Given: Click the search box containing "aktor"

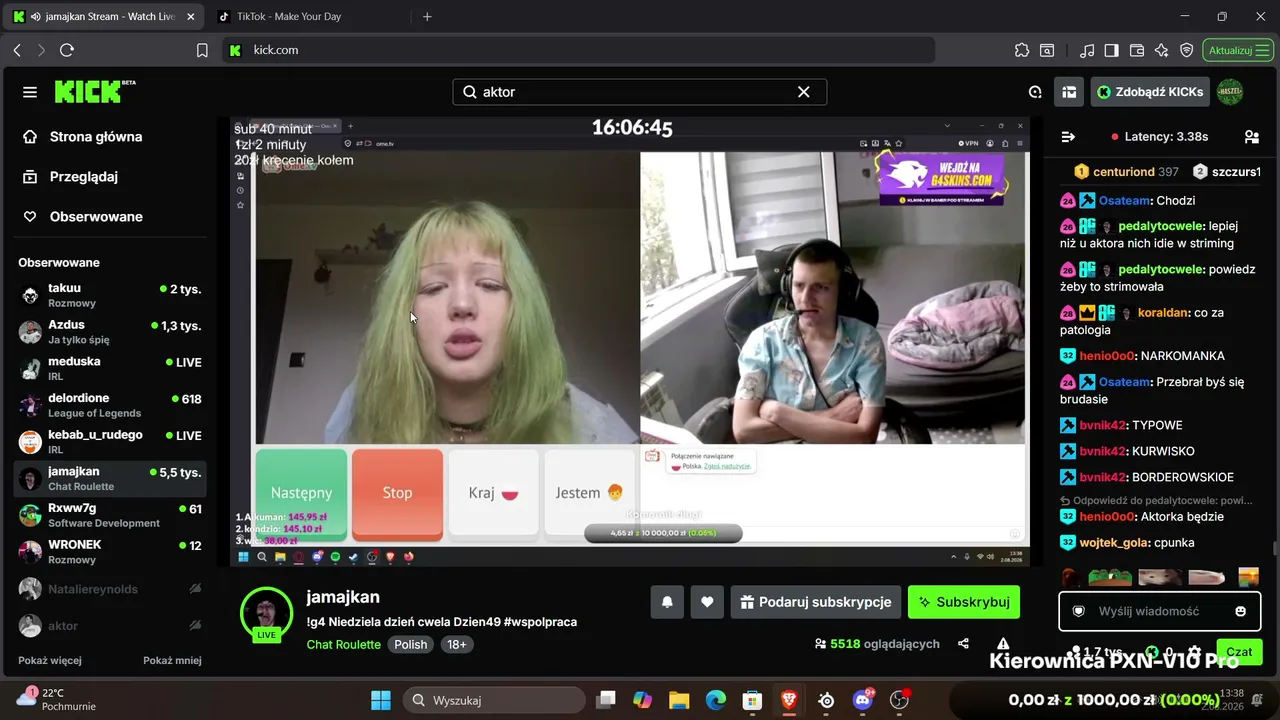Looking at the screenshot, I should (640, 92).
